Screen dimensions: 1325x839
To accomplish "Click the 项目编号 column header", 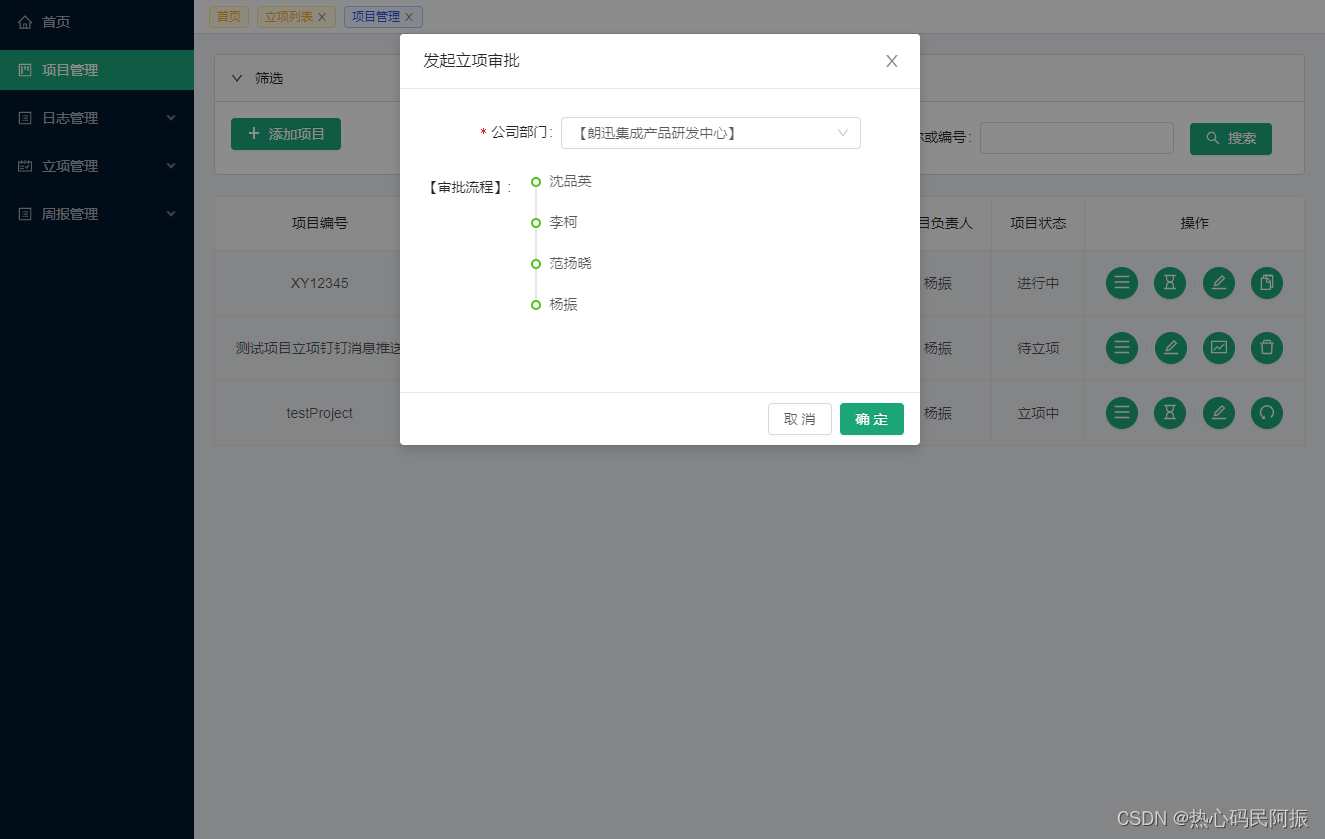I will coord(320,223).
